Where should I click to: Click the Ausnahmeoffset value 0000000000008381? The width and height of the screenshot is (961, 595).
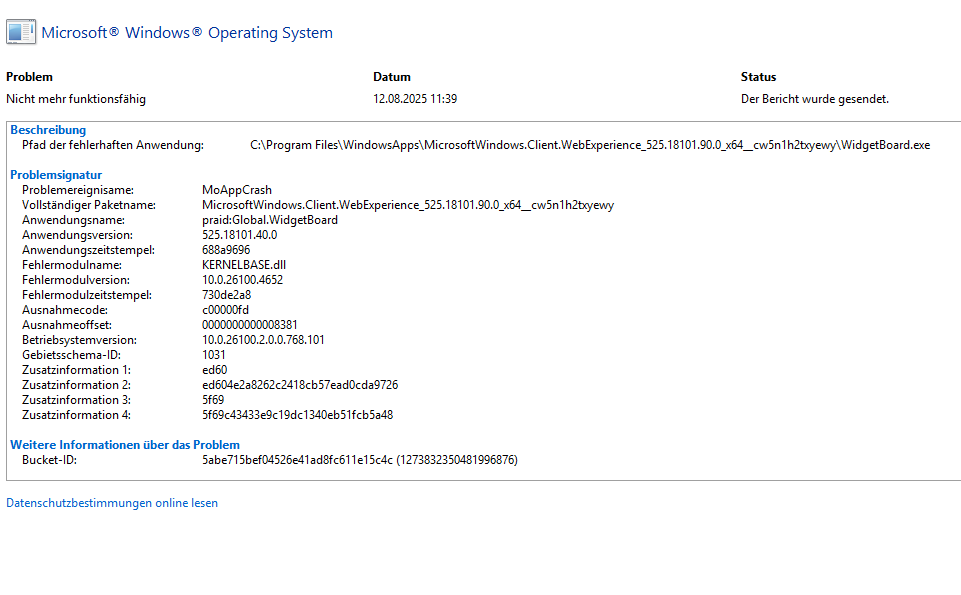pos(249,325)
